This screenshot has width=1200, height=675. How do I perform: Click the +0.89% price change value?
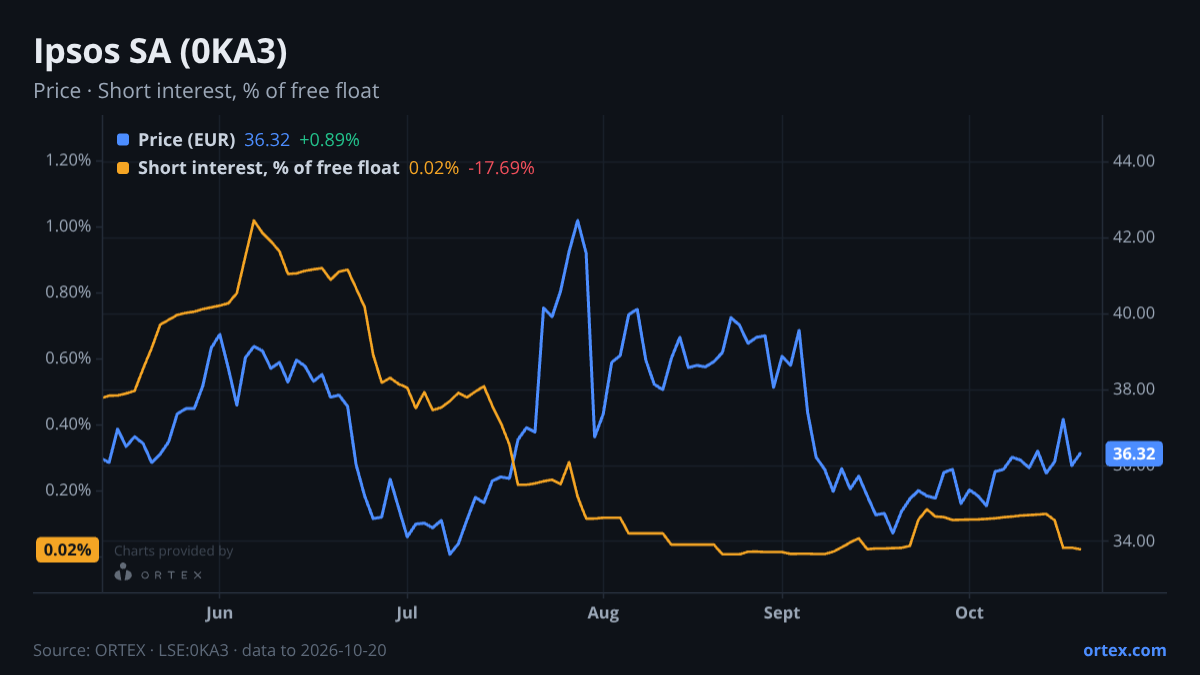tap(329, 140)
